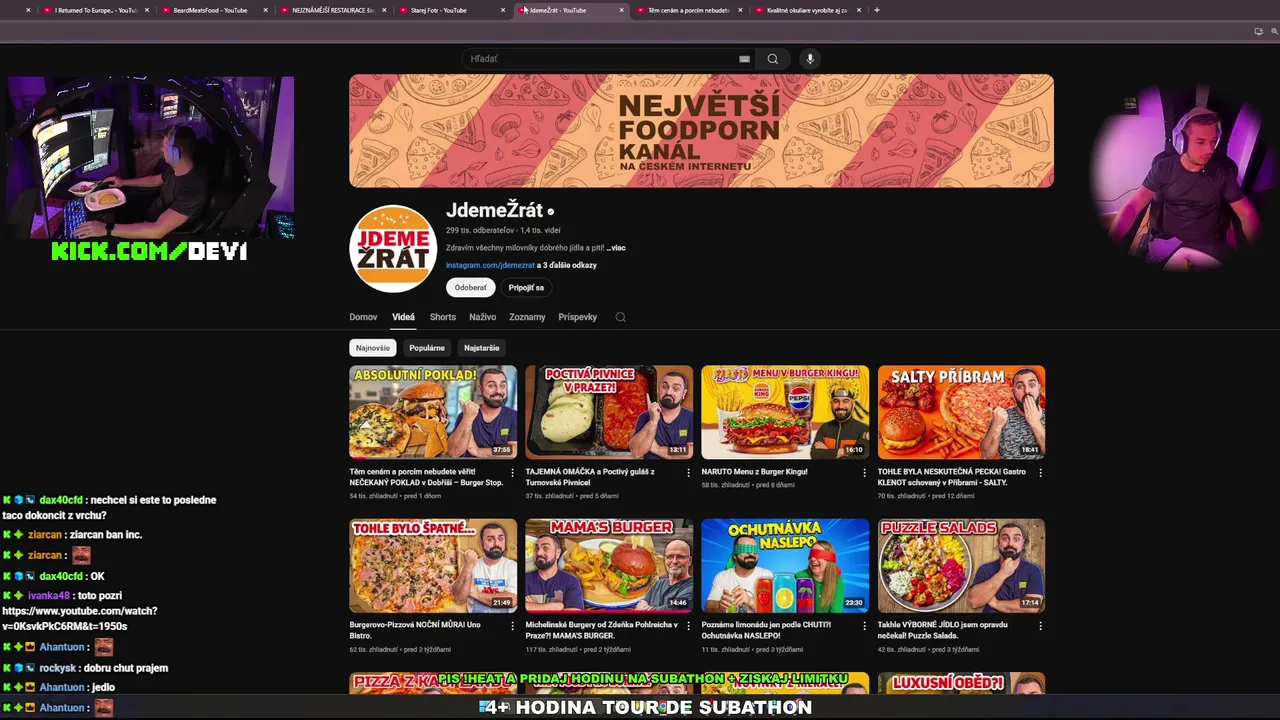Click the channel search magnifier next to Príspevky
The width and height of the screenshot is (1280, 720).
coord(620,317)
